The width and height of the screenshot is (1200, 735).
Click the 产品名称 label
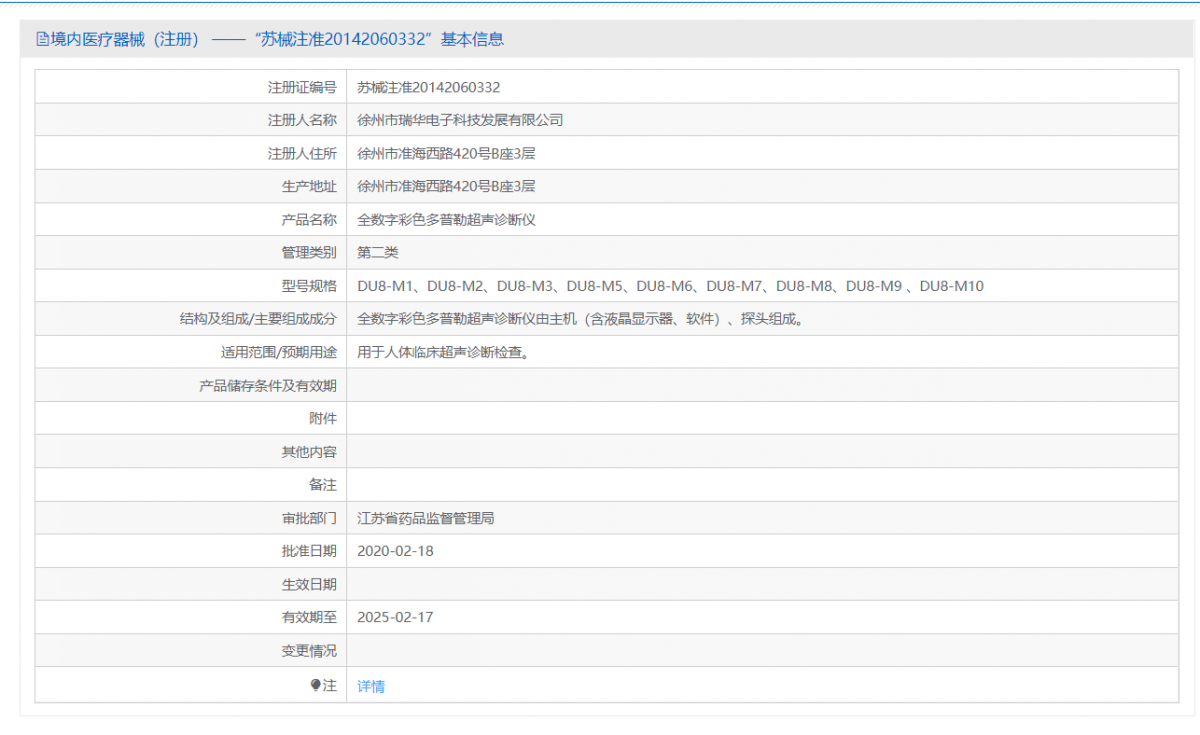(309, 219)
